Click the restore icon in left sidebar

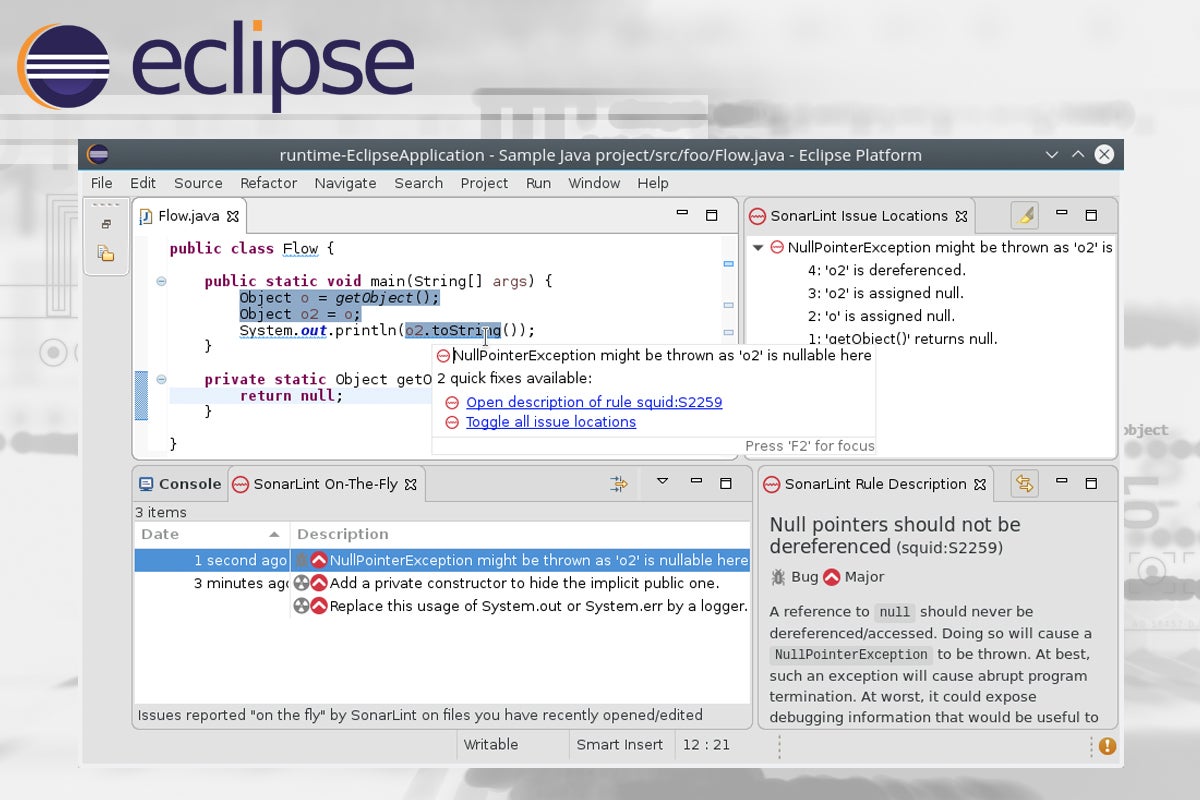tap(106, 225)
